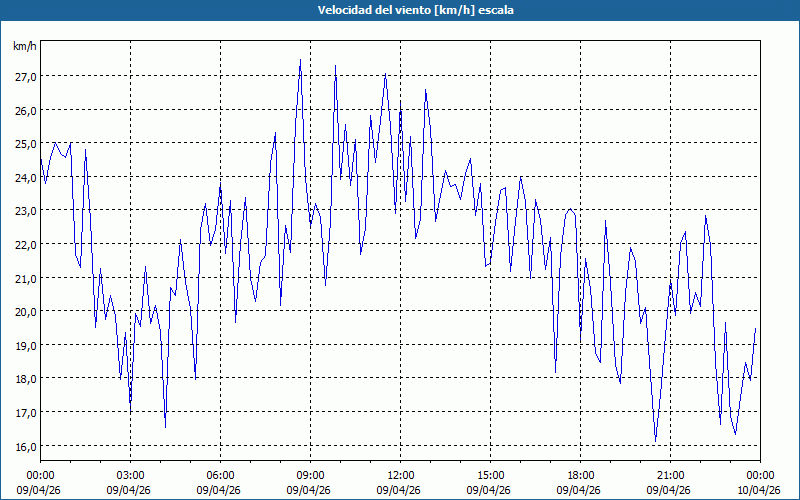Screen dimensions: 800x500
Task: Click the highest wind speed peak before 09:00
Action: 300,61
